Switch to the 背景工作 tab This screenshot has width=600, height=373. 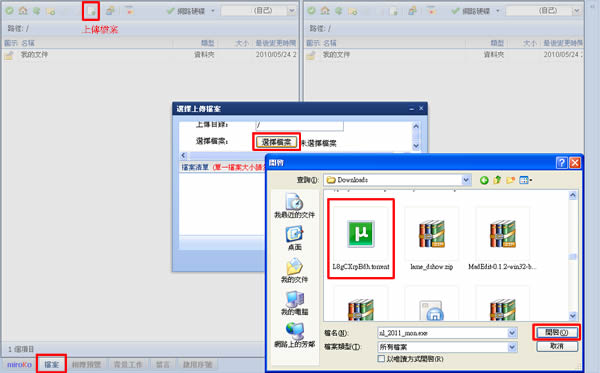(128, 365)
